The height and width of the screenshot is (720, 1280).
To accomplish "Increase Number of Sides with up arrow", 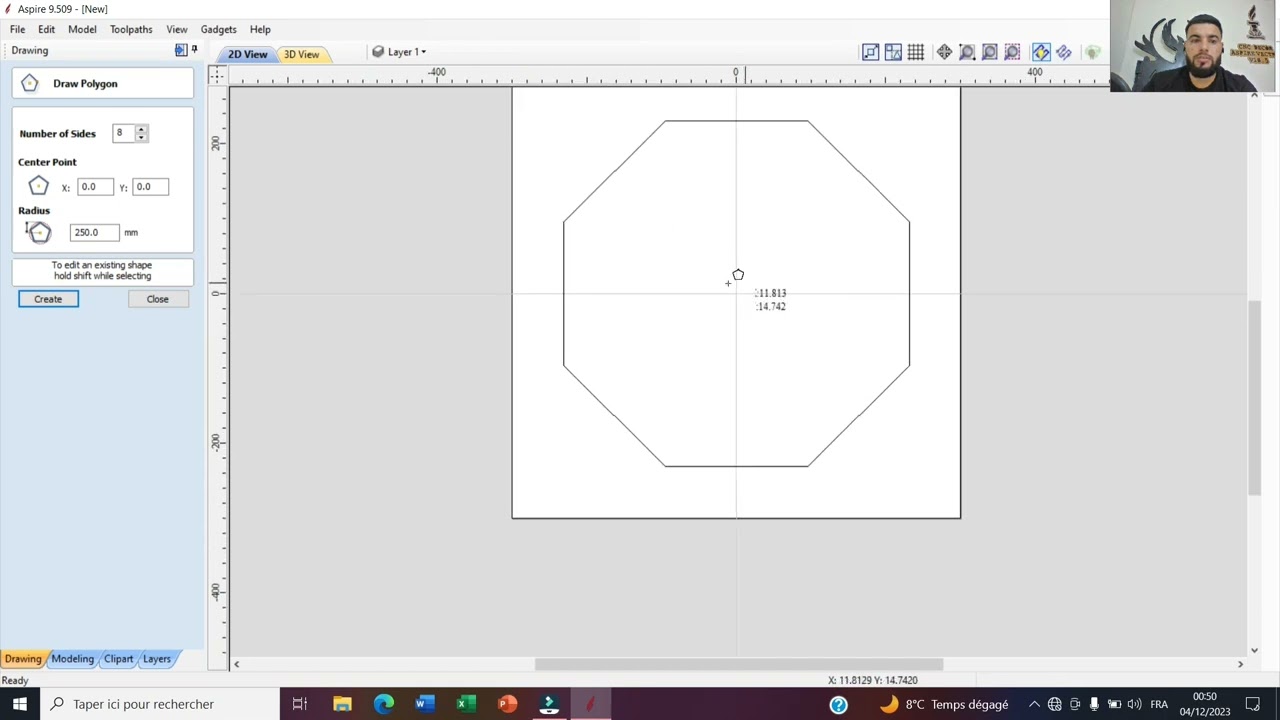I will [x=141, y=129].
